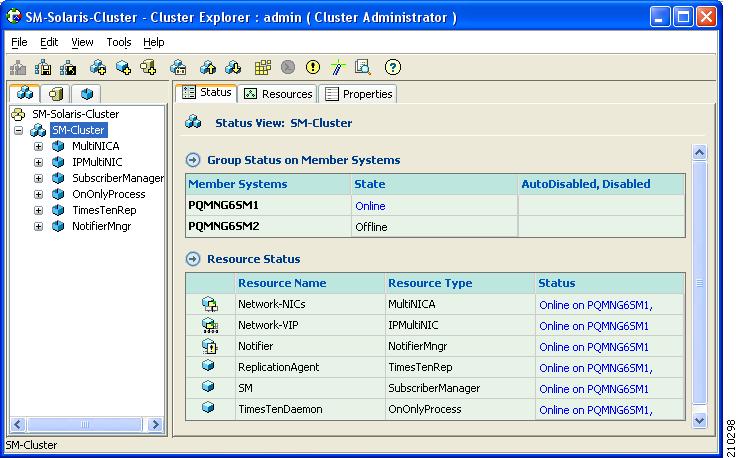Expand the IPMultiNIC tree node
The height and width of the screenshot is (458, 736).
[38, 162]
